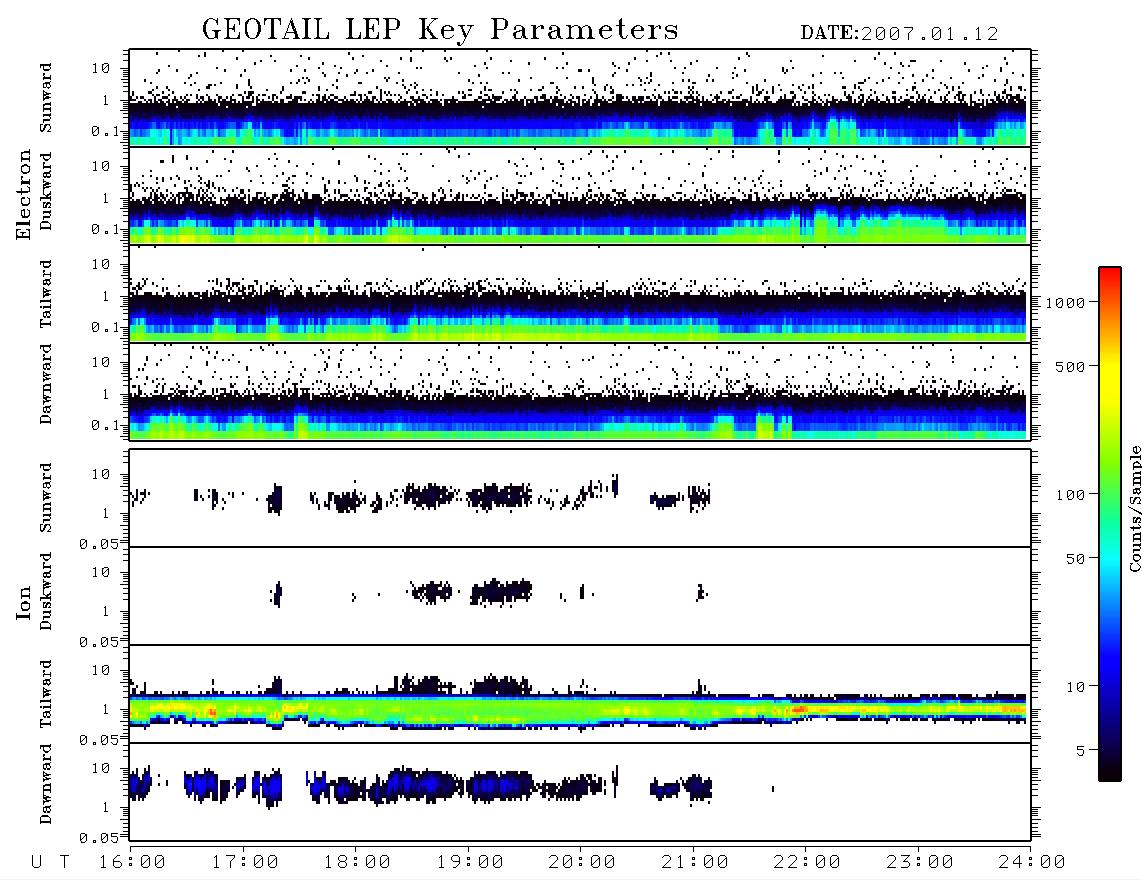Click the Ion Duskward spectrogram panel
This screenshot has width=1142, height=880.
coord(580,596)
